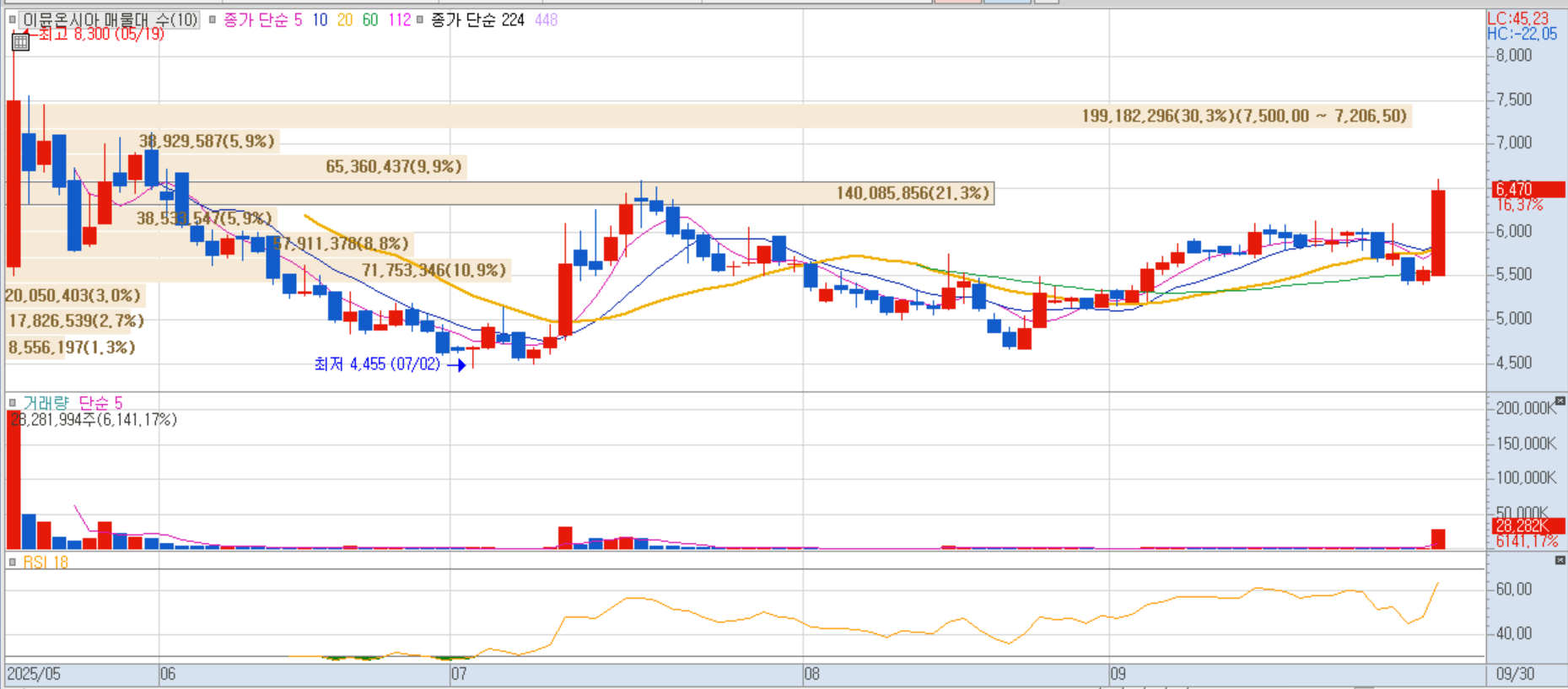
Task: Click the 07 month axis label
Action: point(458,674)
